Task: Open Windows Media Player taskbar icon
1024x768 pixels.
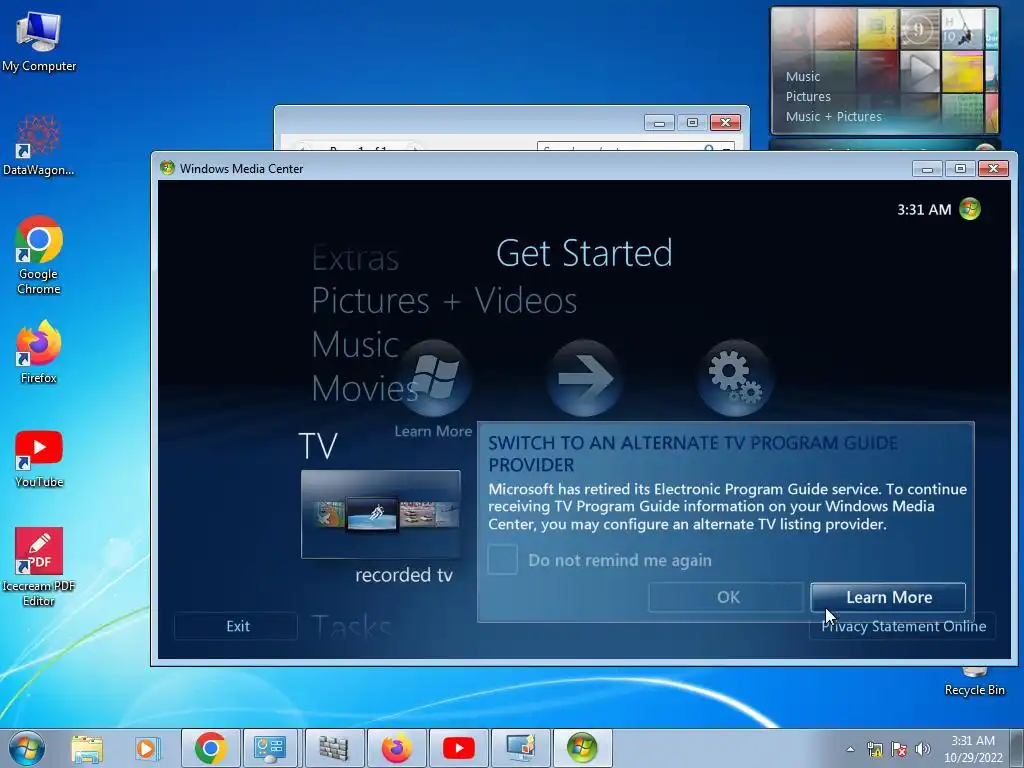Action: point(147,748)
